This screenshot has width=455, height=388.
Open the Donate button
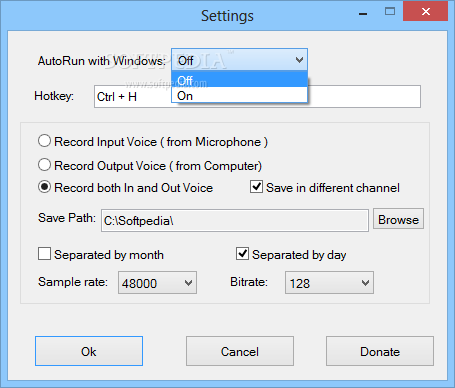click(380, 351)
